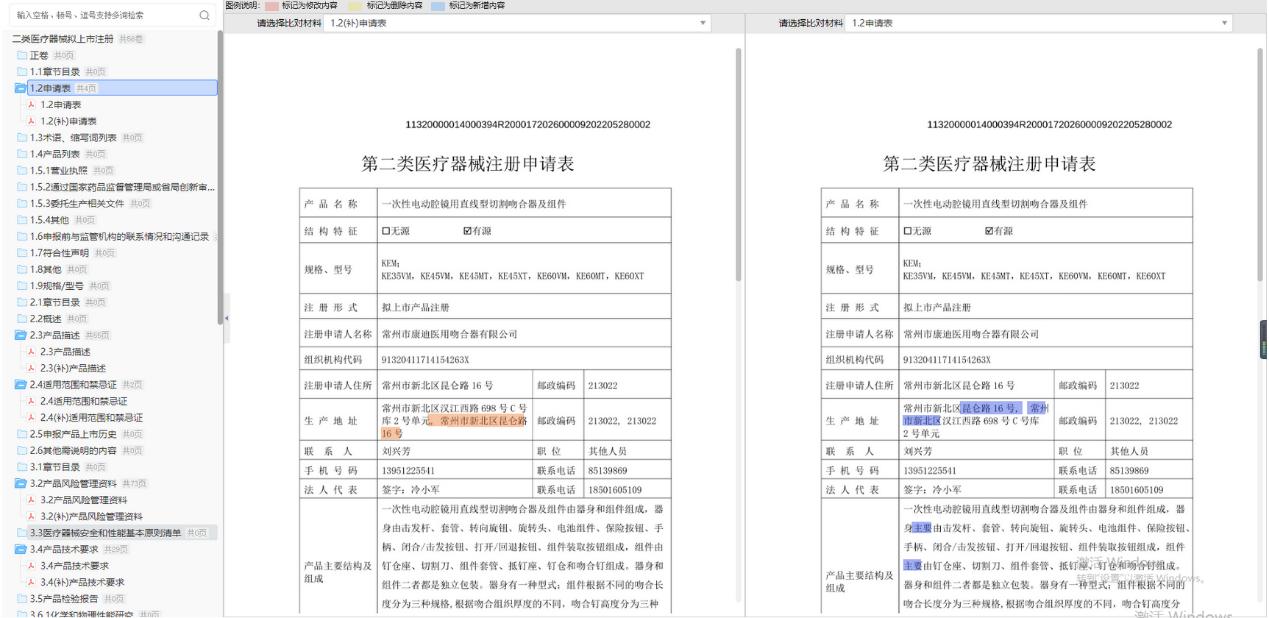
Task: Click the folder icon beside 1.8其他
Action: (x=22, y=269)
